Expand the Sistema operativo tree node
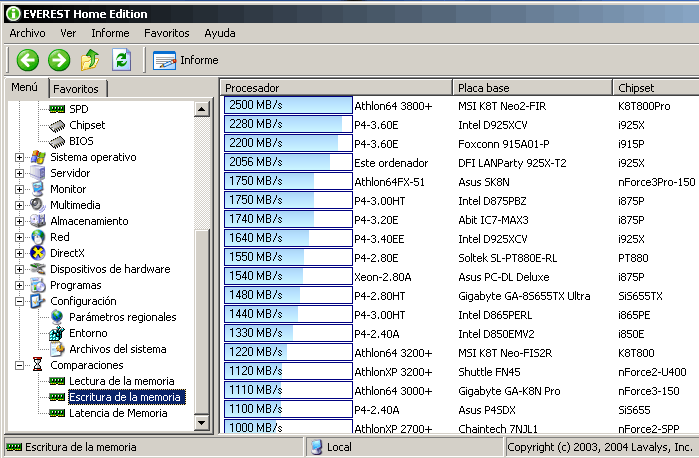The width and height of the screenshot is (699, 458). 19,157
